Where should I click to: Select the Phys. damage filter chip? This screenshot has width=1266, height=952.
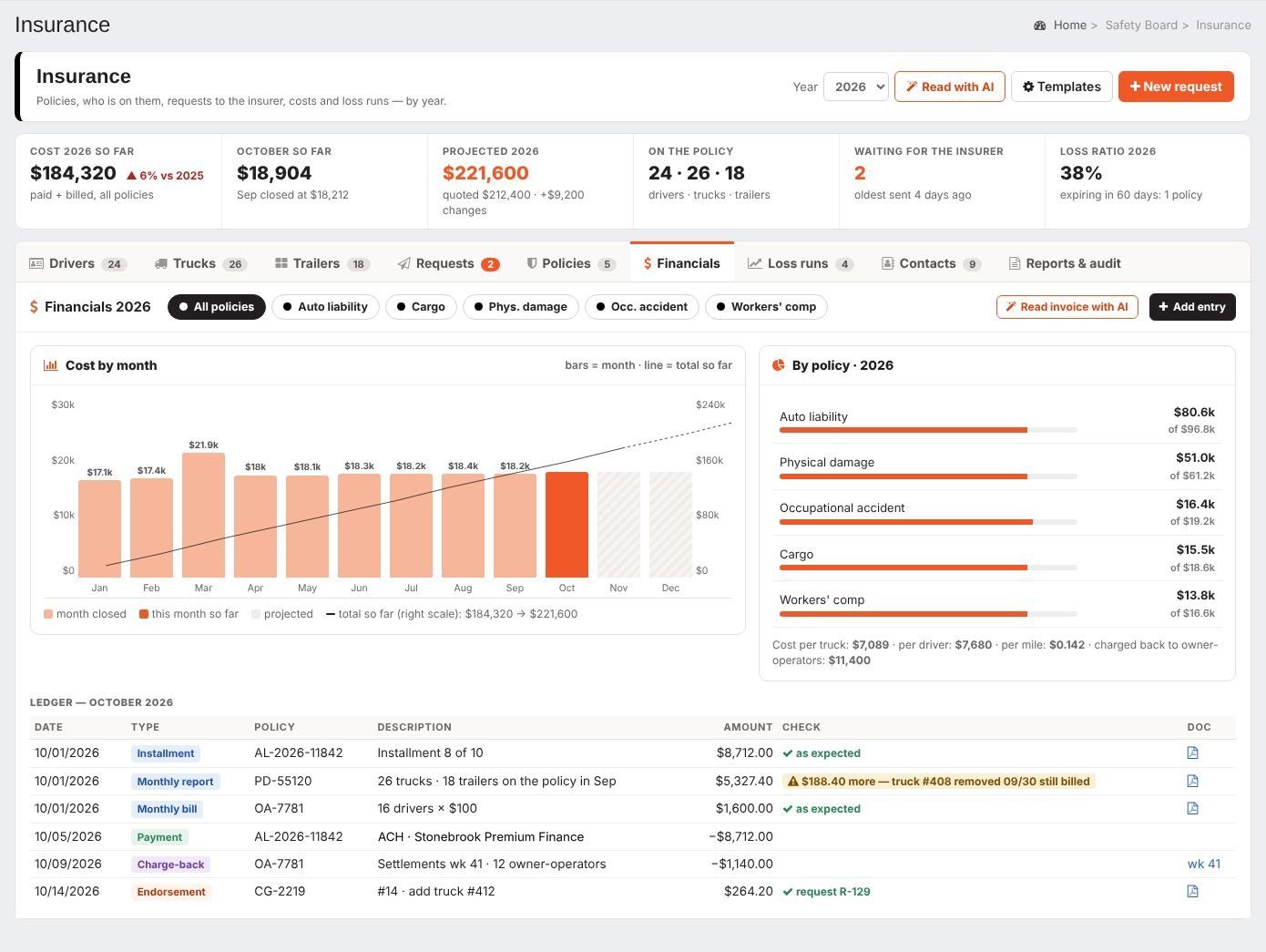point(521,307)
